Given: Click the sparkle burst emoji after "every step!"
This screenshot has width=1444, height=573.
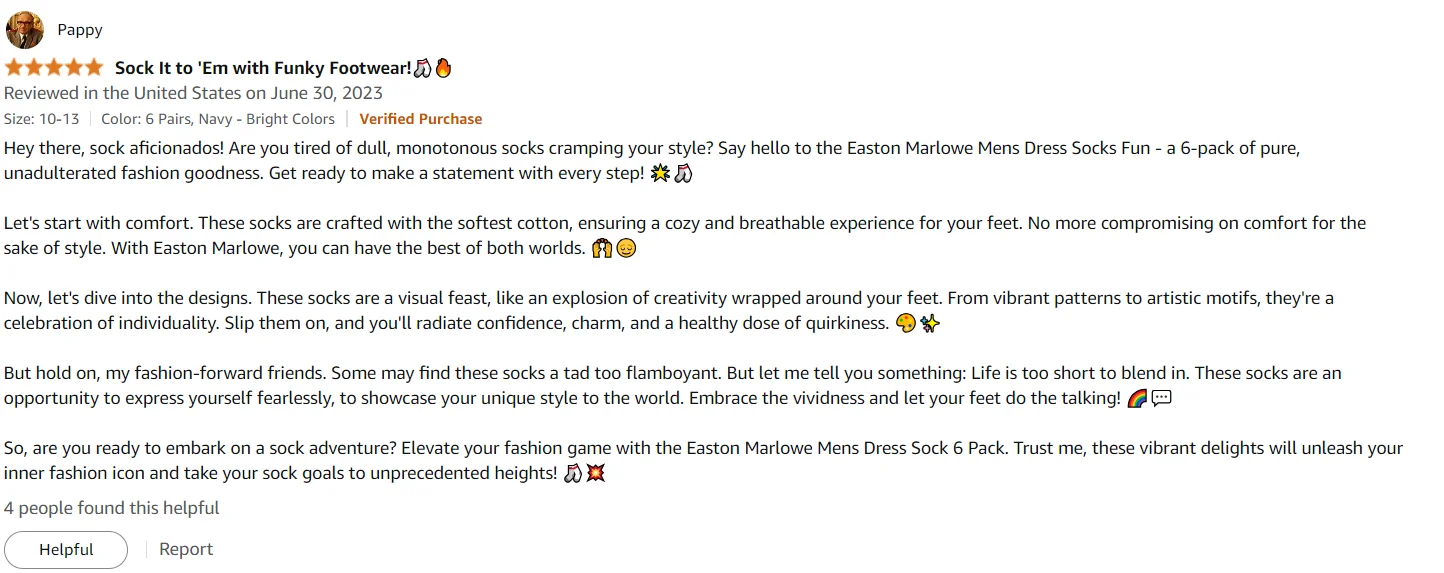Looking at the screenshot, I should [x=660, y=174].
